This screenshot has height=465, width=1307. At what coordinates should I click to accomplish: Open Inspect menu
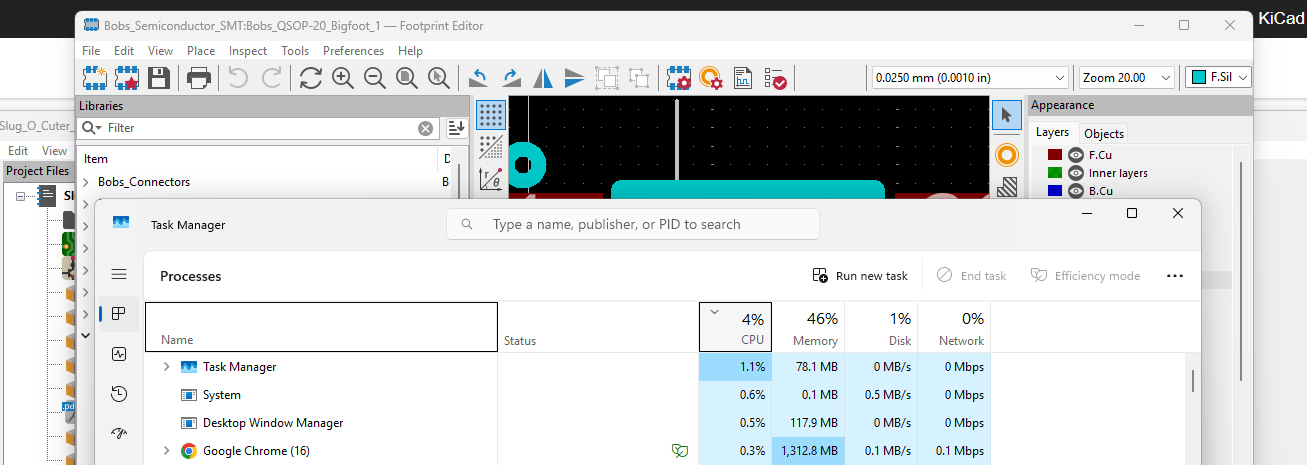click(x=248, y=51)
